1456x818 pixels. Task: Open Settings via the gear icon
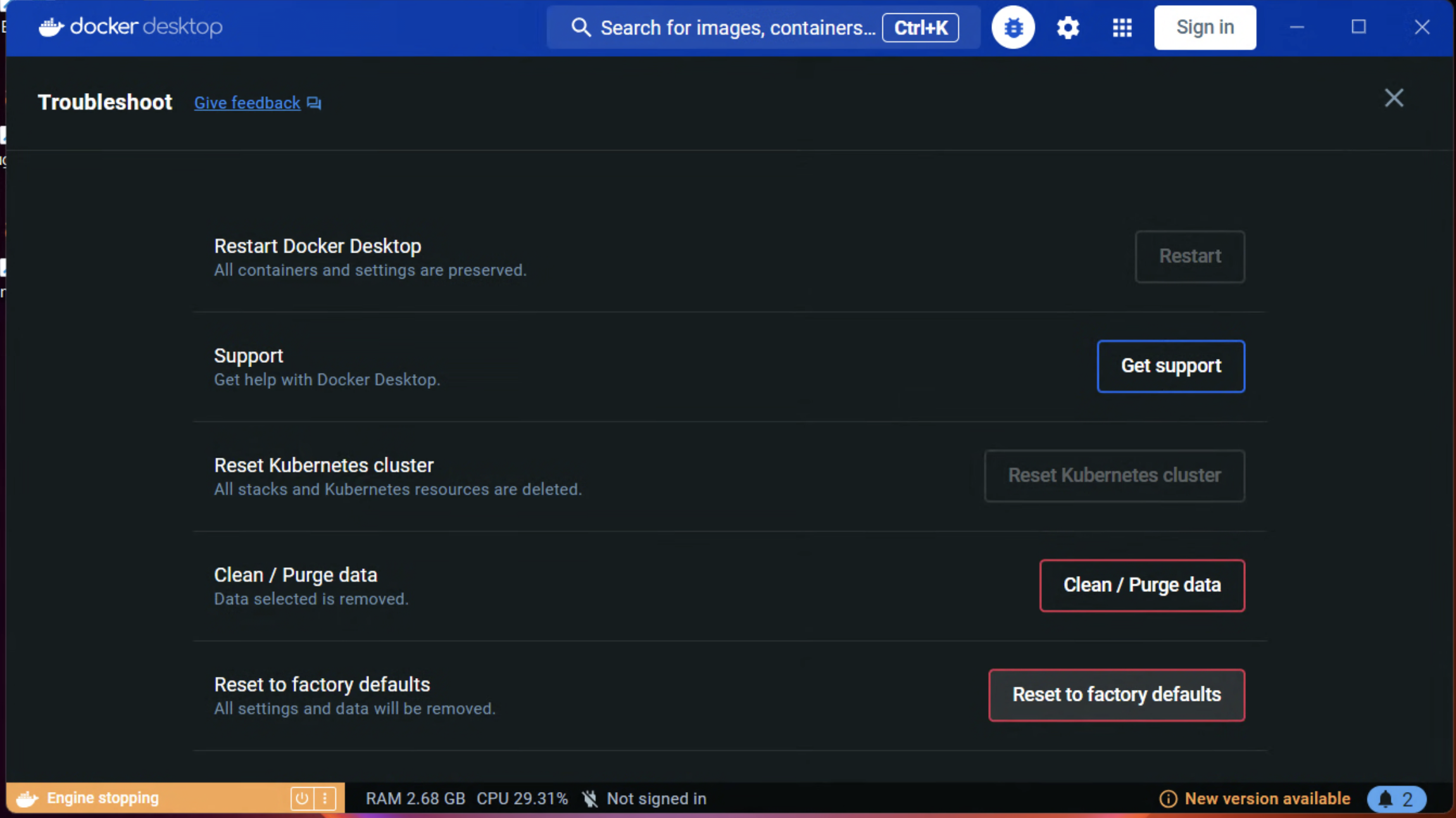click(x=1067, y=27)
